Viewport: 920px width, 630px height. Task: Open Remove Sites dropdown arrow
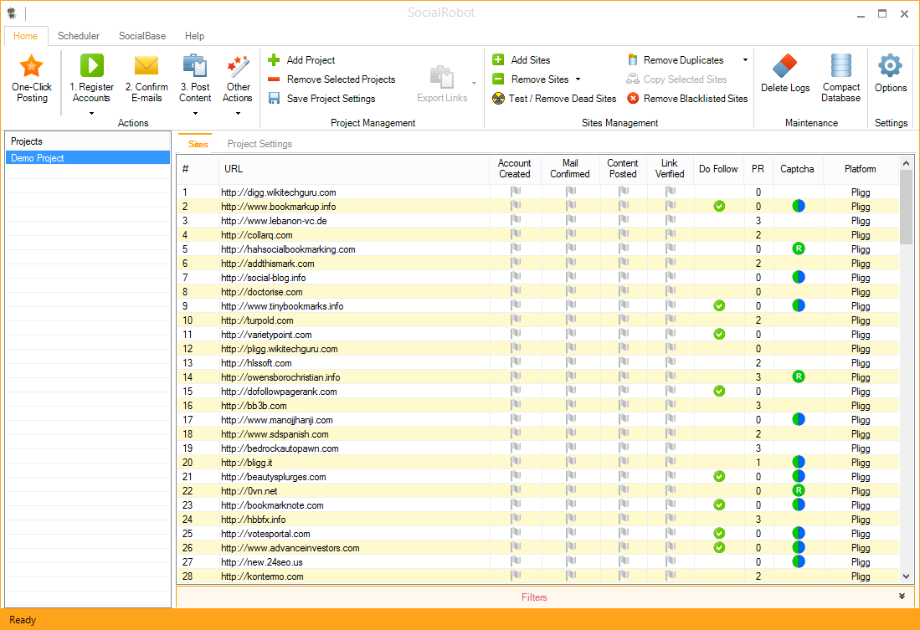(x=578, y=79)
